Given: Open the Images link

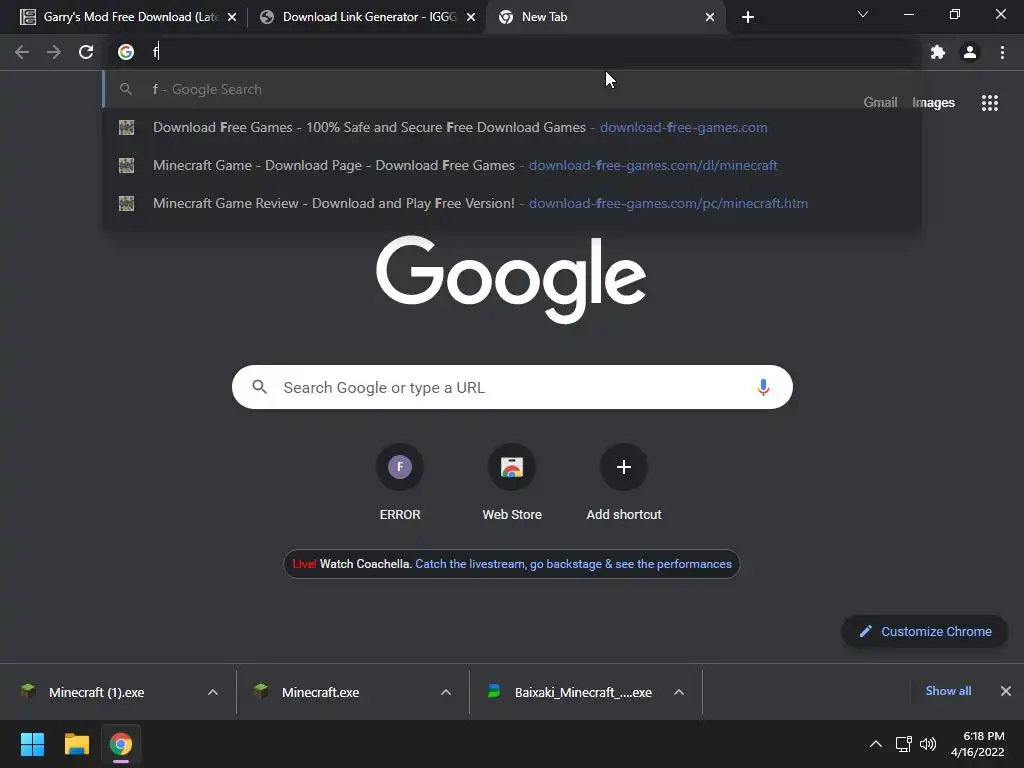Looking at the screenshot, I should coord(933,103).
